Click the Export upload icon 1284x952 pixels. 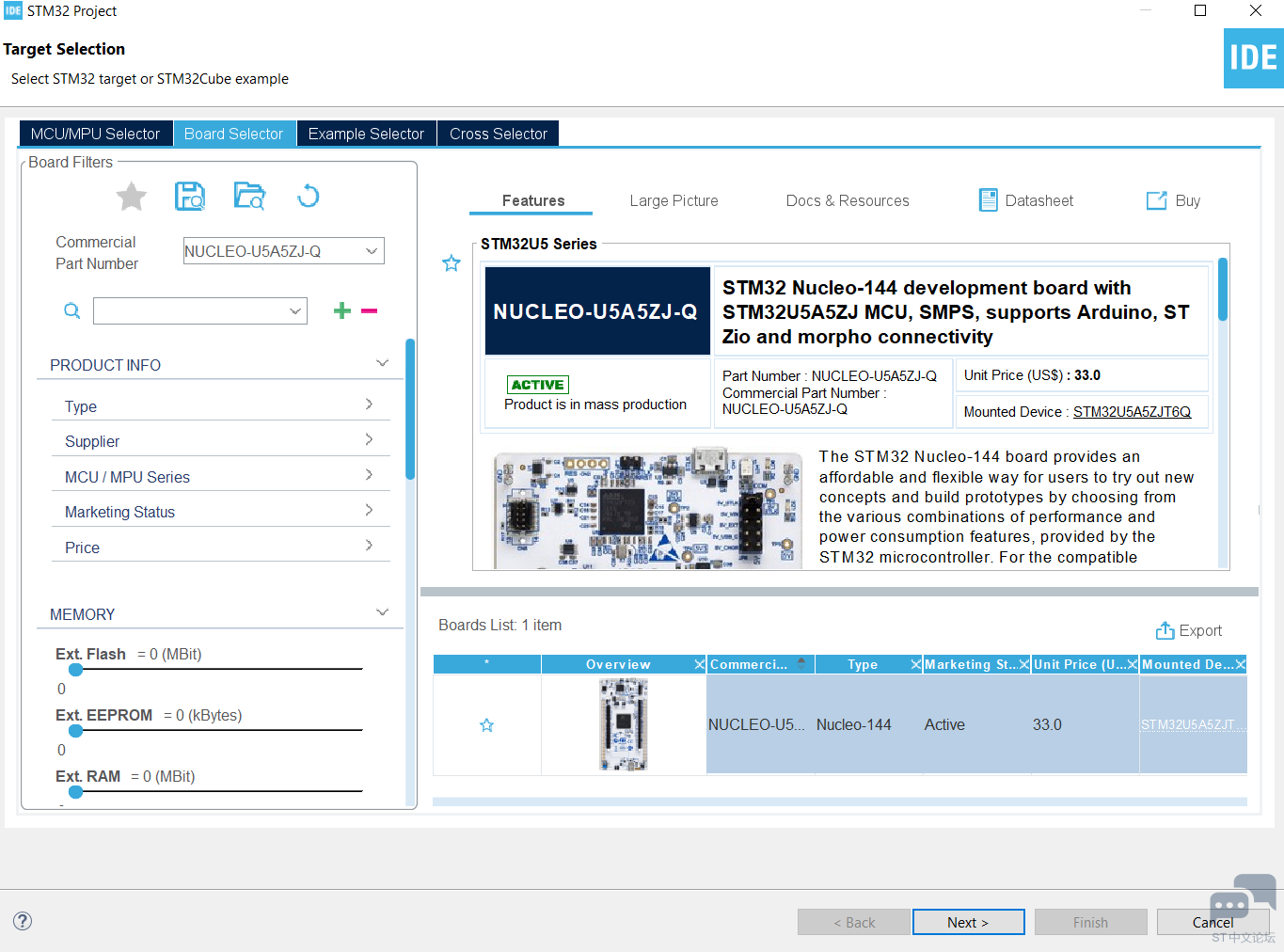click(x=1165, y=630)
